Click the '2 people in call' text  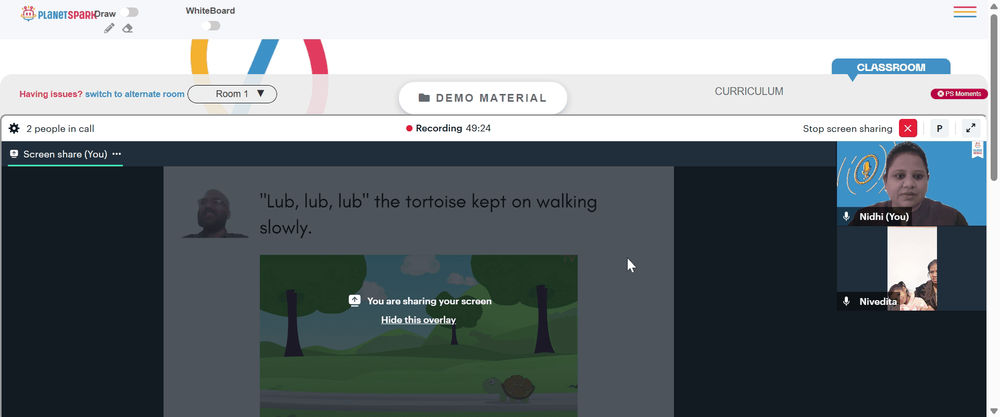pyautogui.click(x=61, y=129)
